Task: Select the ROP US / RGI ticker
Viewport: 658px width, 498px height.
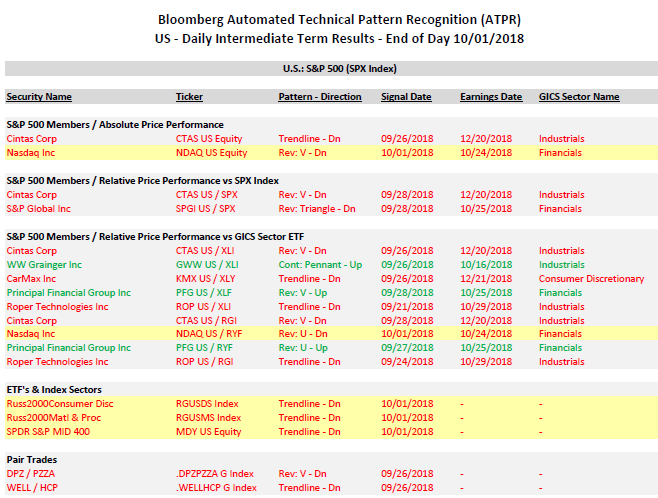Action: click(205, 362)
